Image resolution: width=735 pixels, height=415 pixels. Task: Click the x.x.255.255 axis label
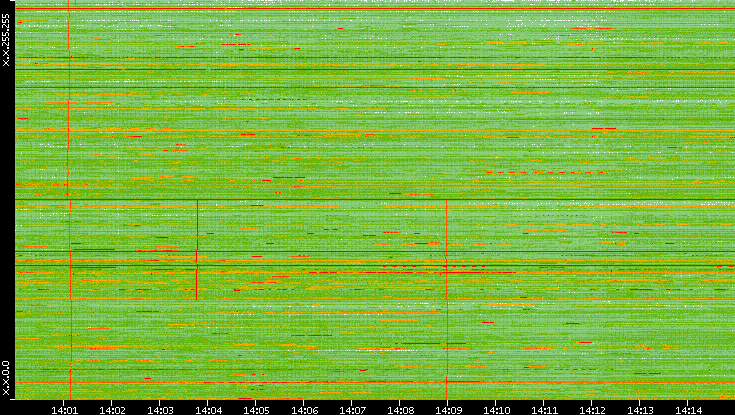click(x=6, y=40)
